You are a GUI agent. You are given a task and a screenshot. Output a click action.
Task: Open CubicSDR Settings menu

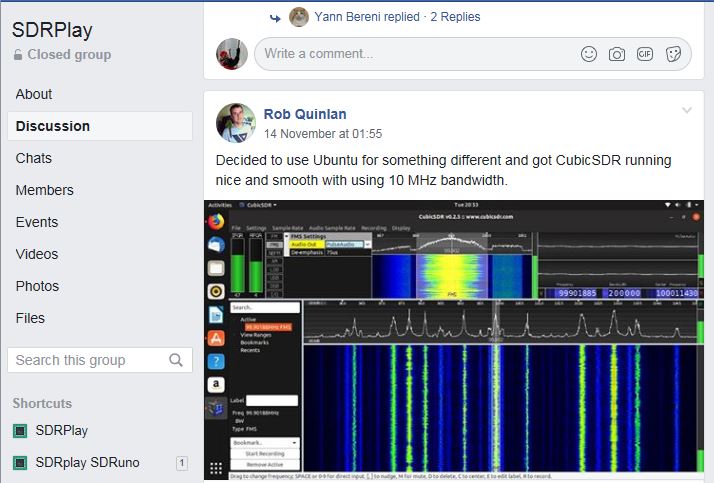[x=256, y=228]
